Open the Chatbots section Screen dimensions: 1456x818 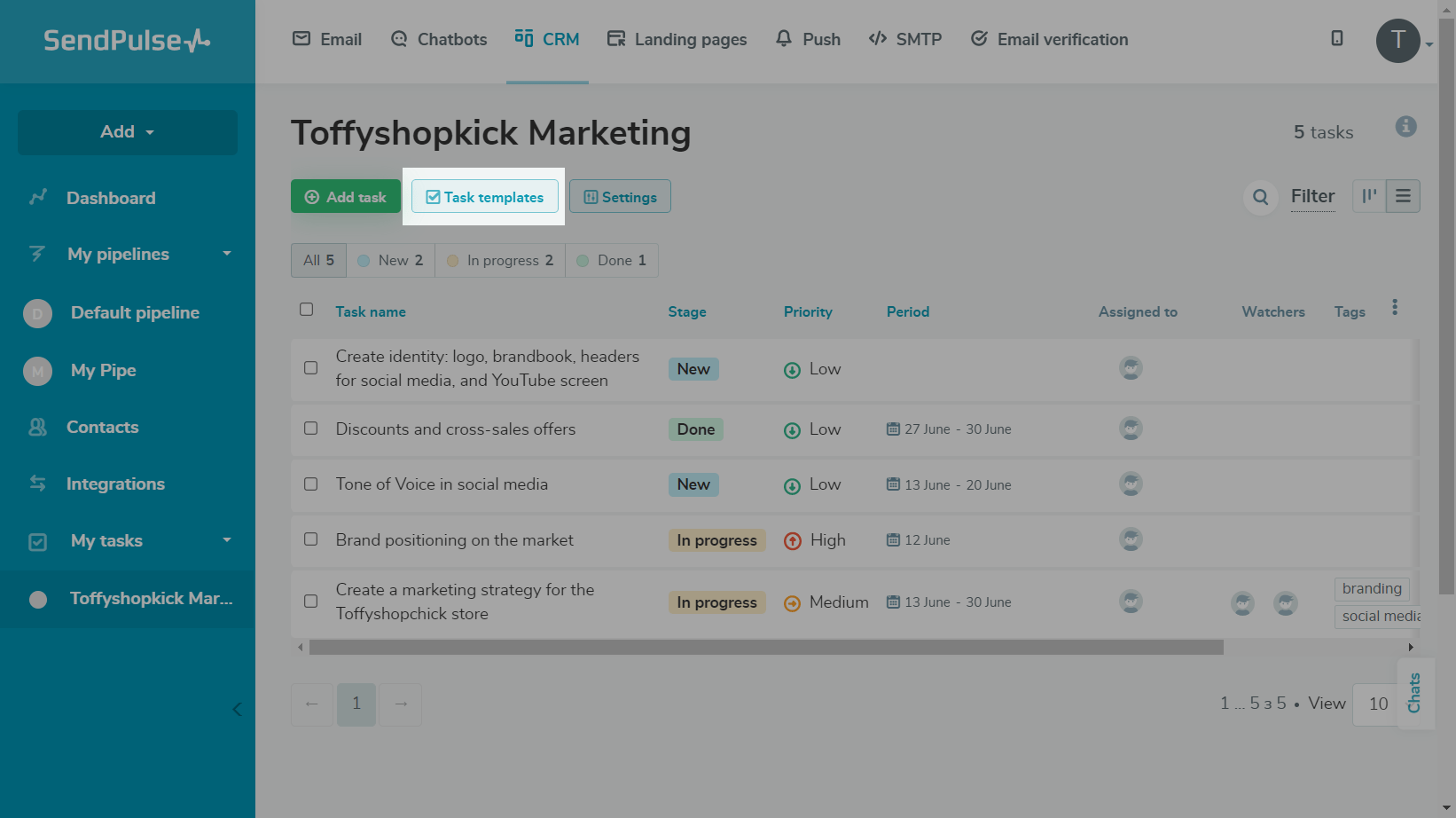point(439,39)
